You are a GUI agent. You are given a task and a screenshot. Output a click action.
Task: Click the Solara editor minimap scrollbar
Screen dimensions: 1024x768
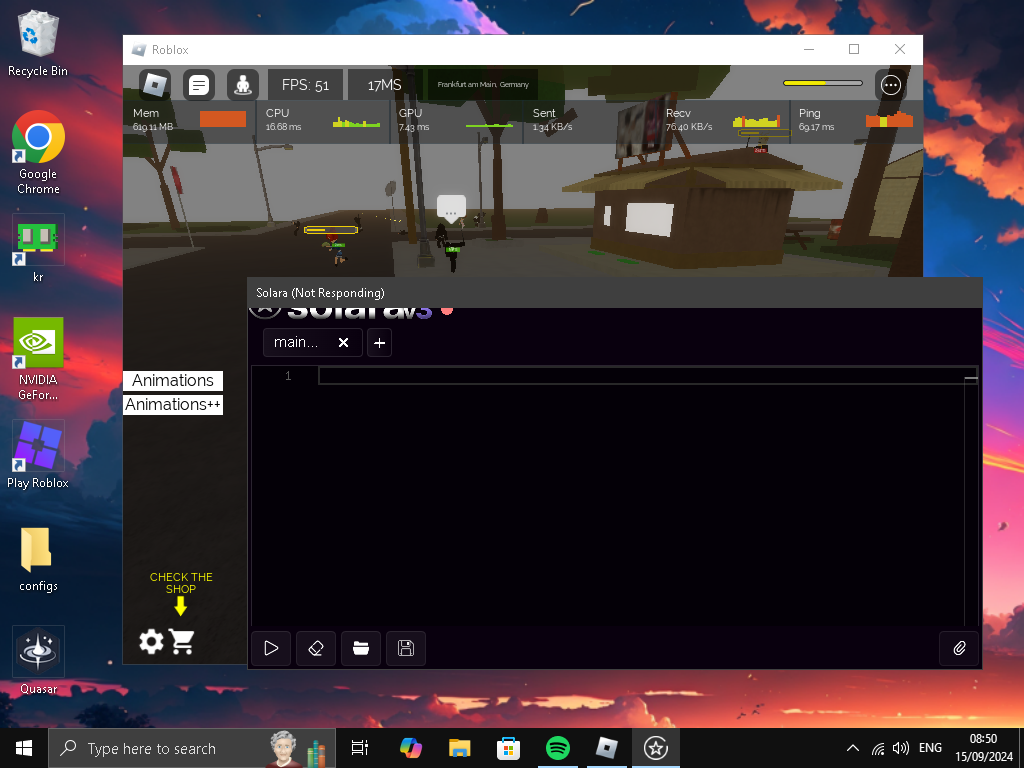pos(970,496)
